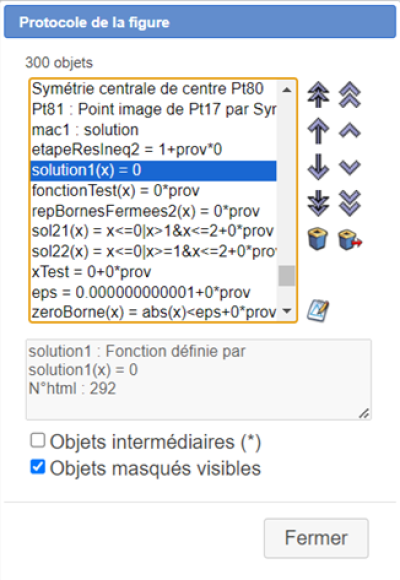Select the xTest = 0+0*prov entry
Screen dimensions: 400x580
click(153, 272)
